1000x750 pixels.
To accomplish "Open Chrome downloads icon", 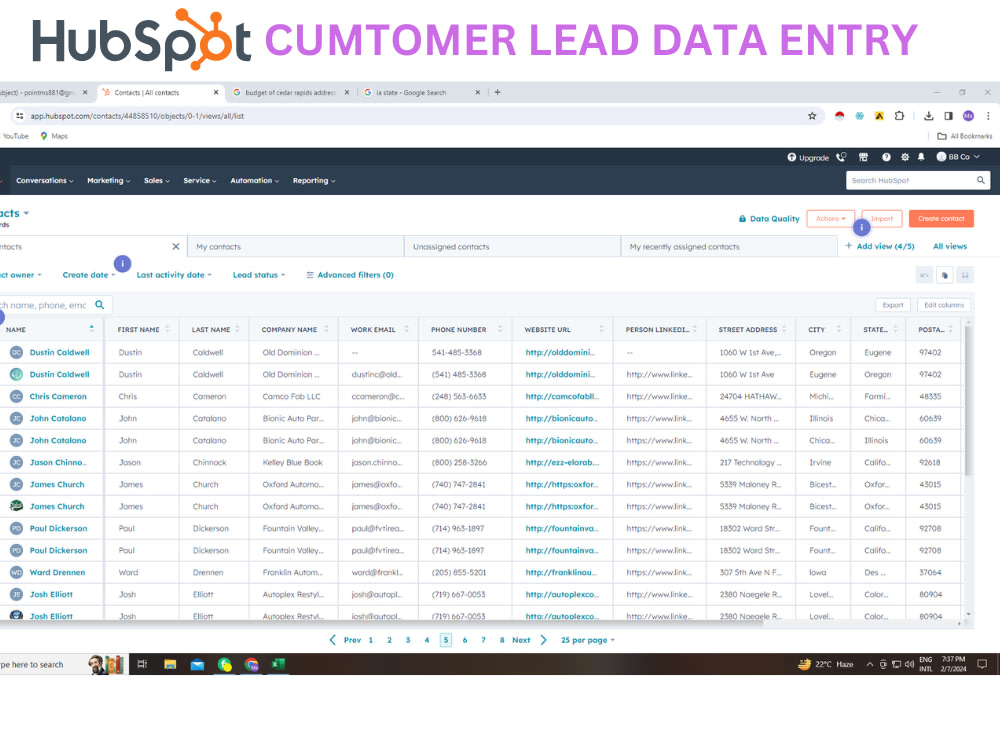I will coord(929,116).
